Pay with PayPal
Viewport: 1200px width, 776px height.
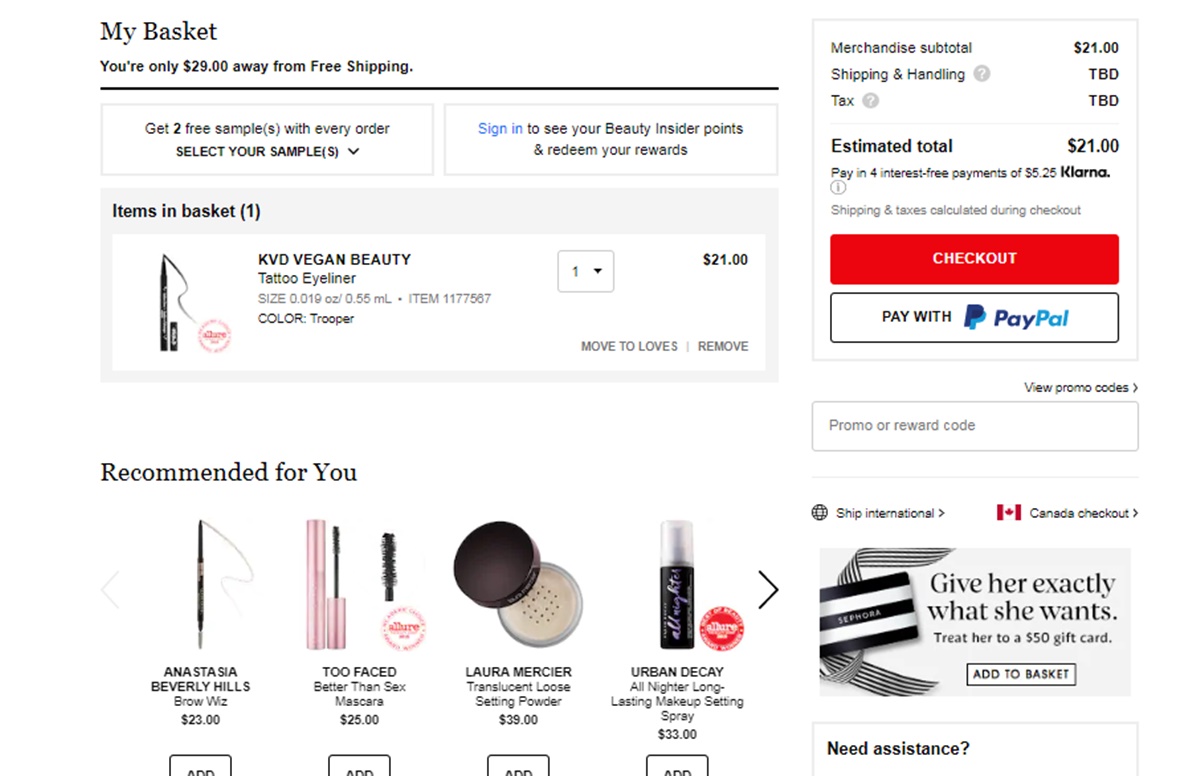pos(974,318)
